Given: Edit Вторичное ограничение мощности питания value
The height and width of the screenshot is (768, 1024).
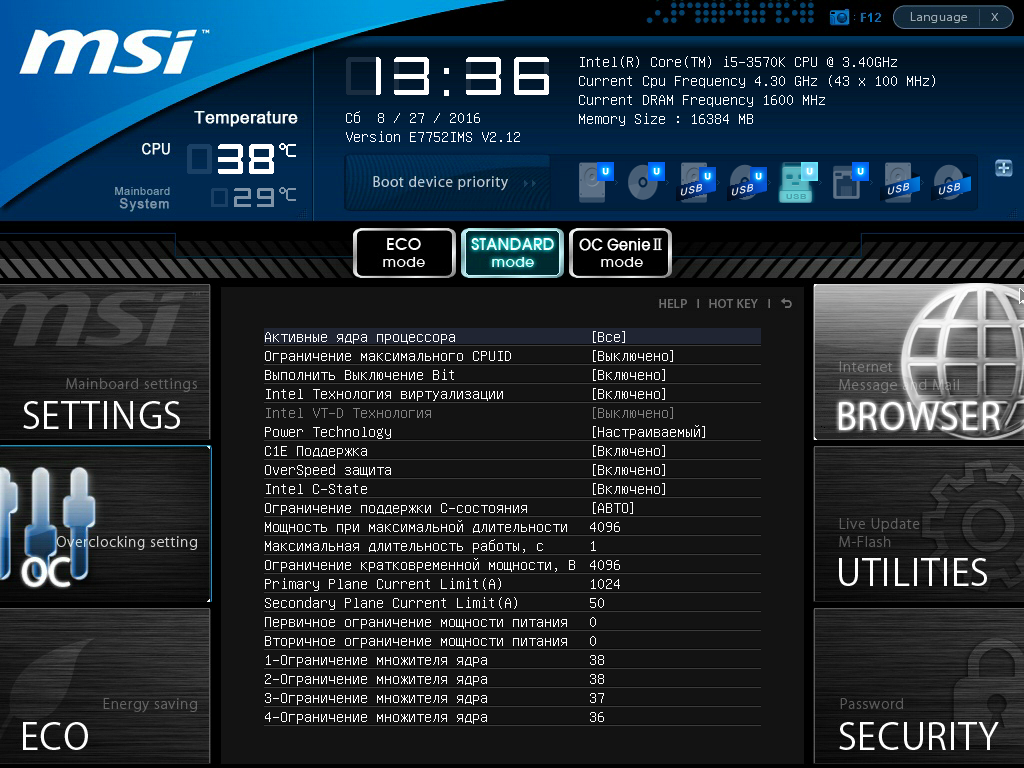Looking at the screenshot, I should tap(593, 641).
